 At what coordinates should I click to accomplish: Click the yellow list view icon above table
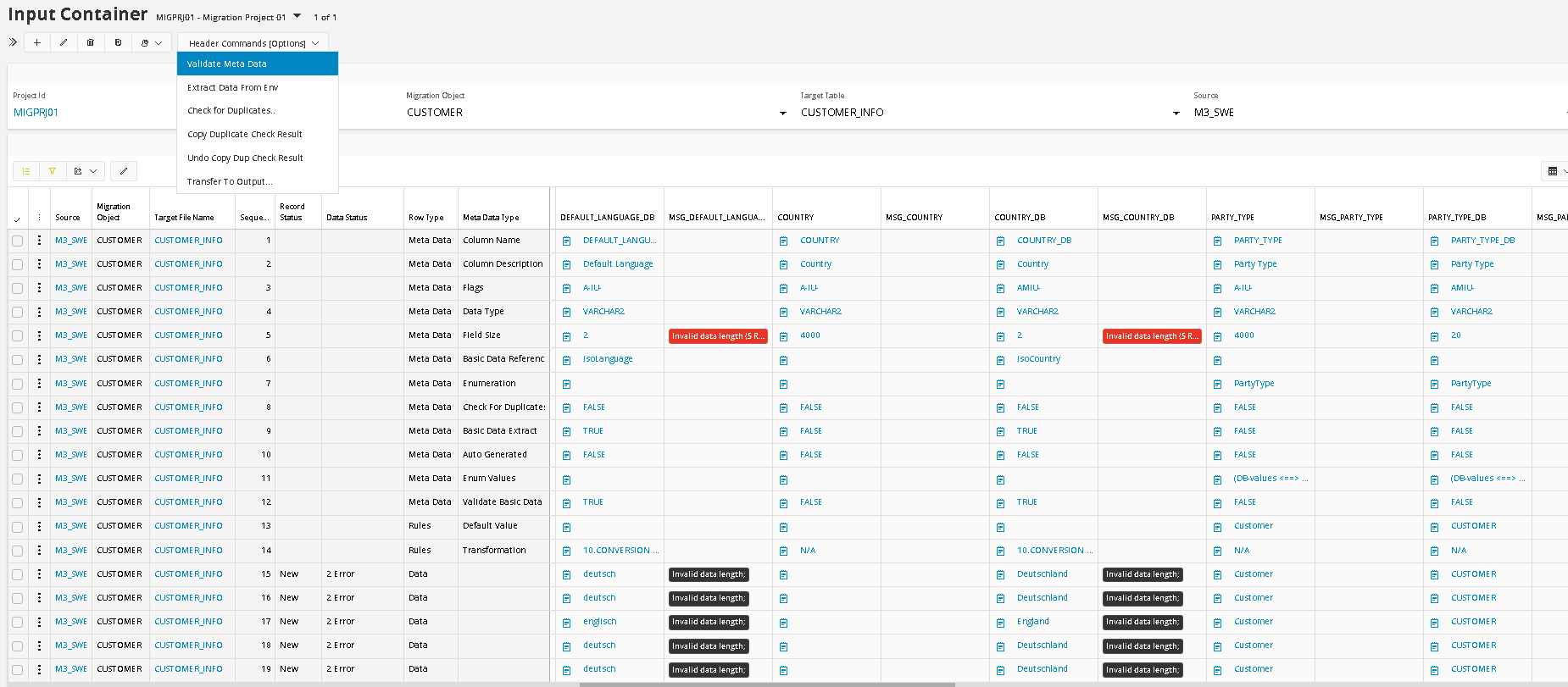coord(26,171)
